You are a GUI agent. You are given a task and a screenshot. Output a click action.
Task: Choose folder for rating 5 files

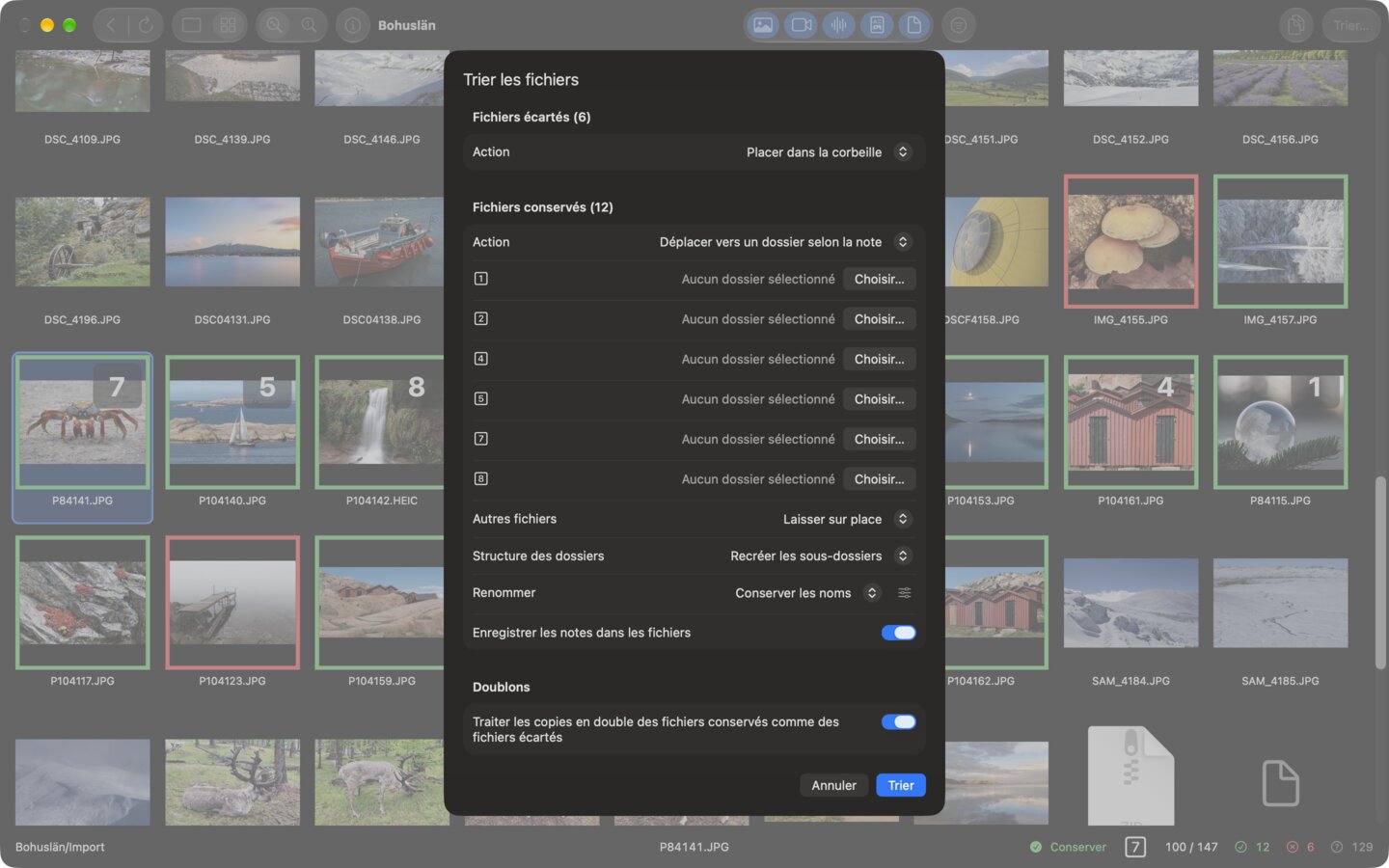tap(880, 399)
